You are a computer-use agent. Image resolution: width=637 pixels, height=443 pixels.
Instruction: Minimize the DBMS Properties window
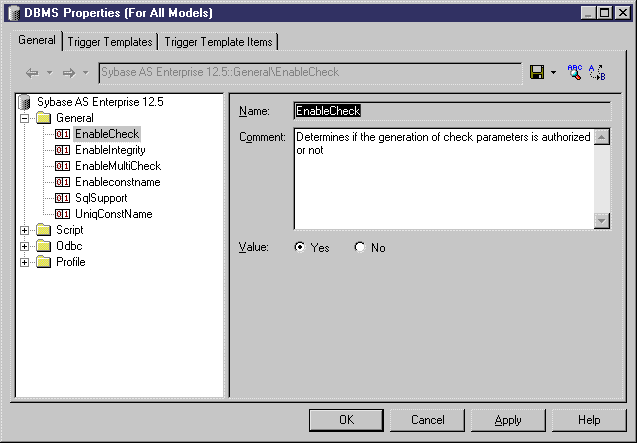tap(588, 13)
